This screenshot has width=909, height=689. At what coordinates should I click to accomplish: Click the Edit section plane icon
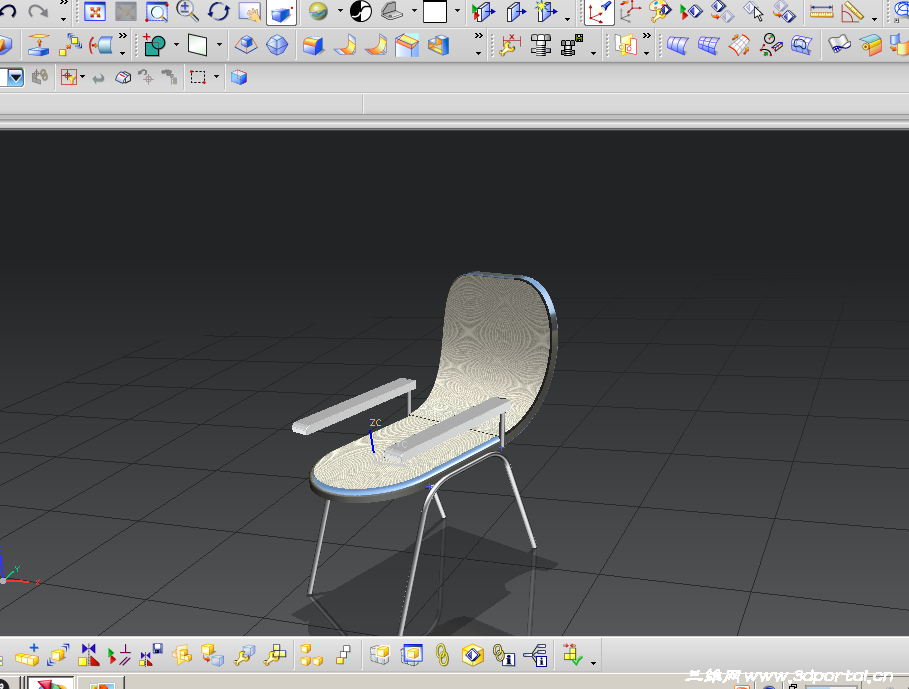tap(515, 12)
